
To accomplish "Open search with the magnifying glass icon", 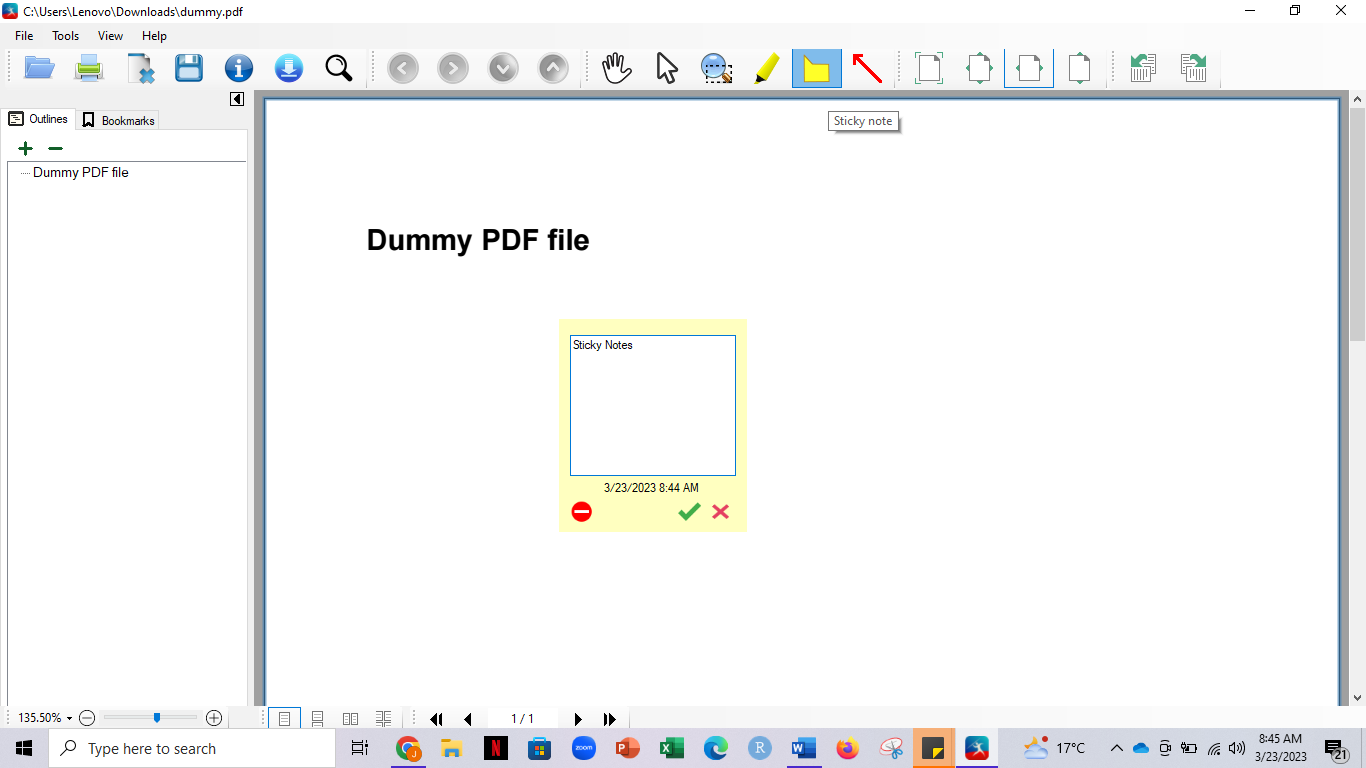I will [339, 68].
